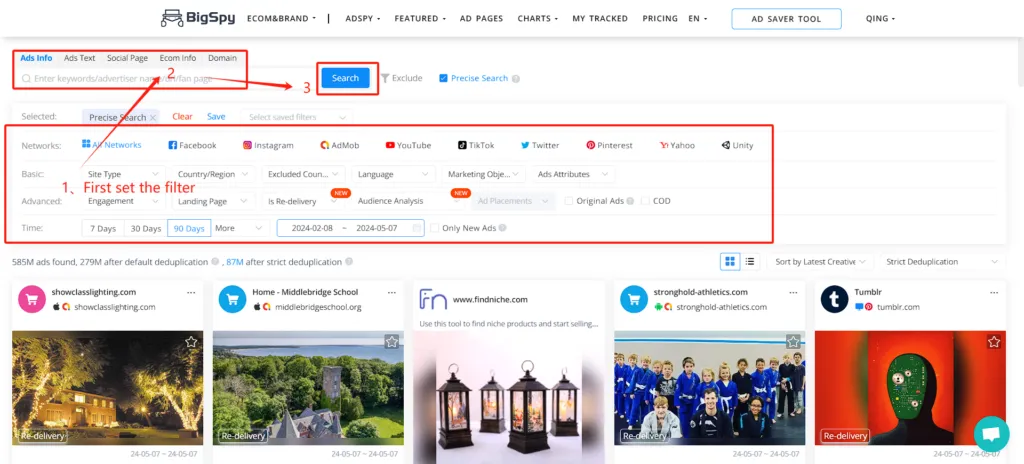This screenshot has height=464, width=1024.
Task: Open the date range calendar icon
Action: click(417, 228)
